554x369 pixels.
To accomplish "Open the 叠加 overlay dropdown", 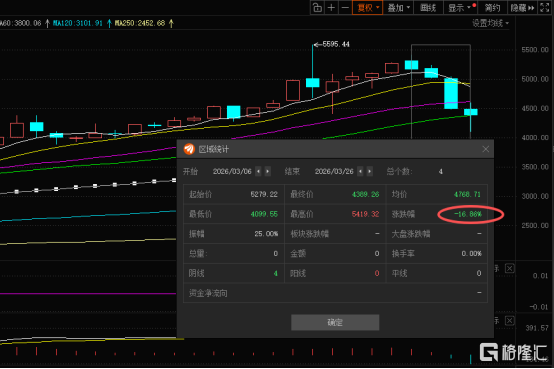I will (399, 7).
